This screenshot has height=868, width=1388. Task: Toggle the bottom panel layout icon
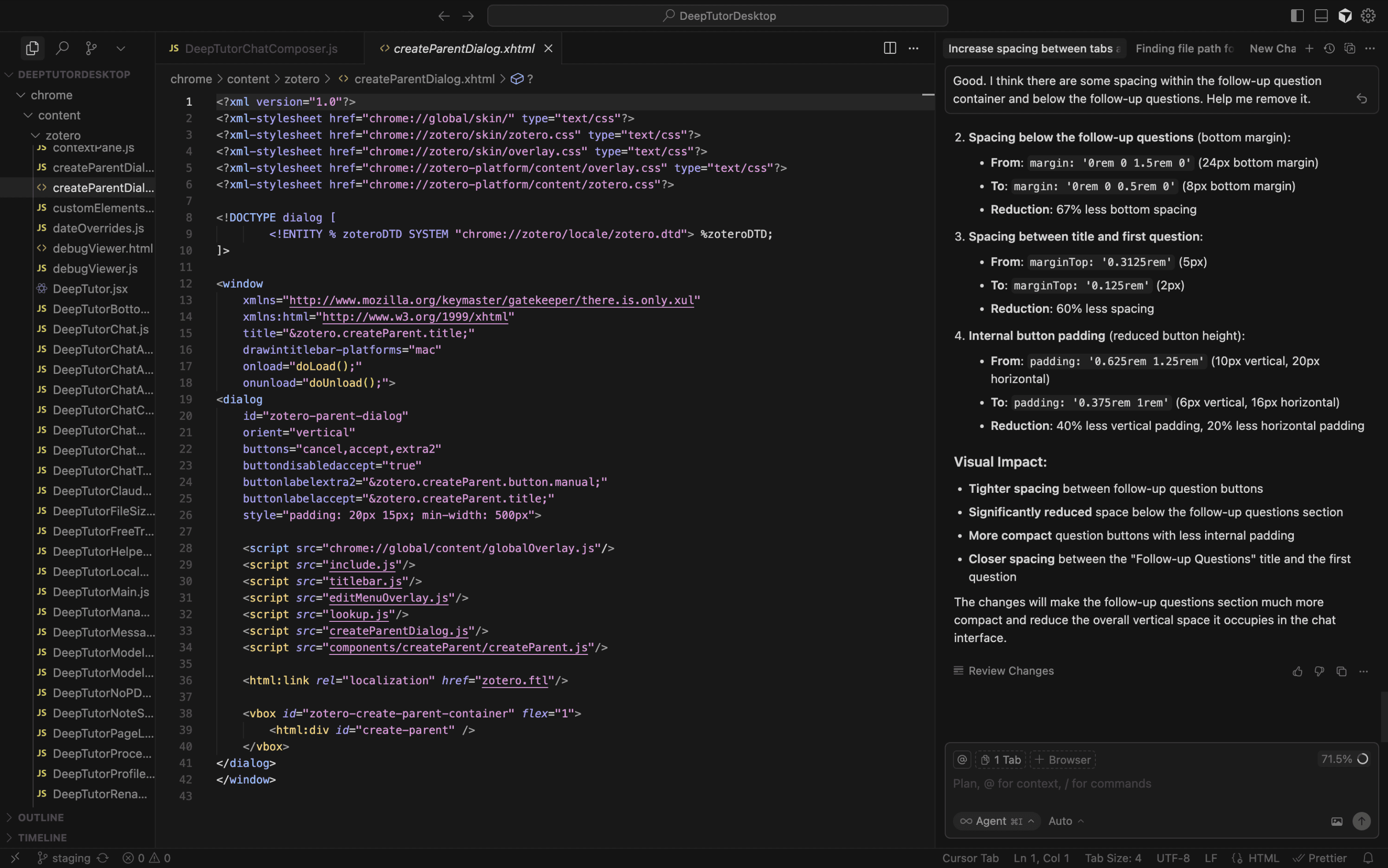1321,16
